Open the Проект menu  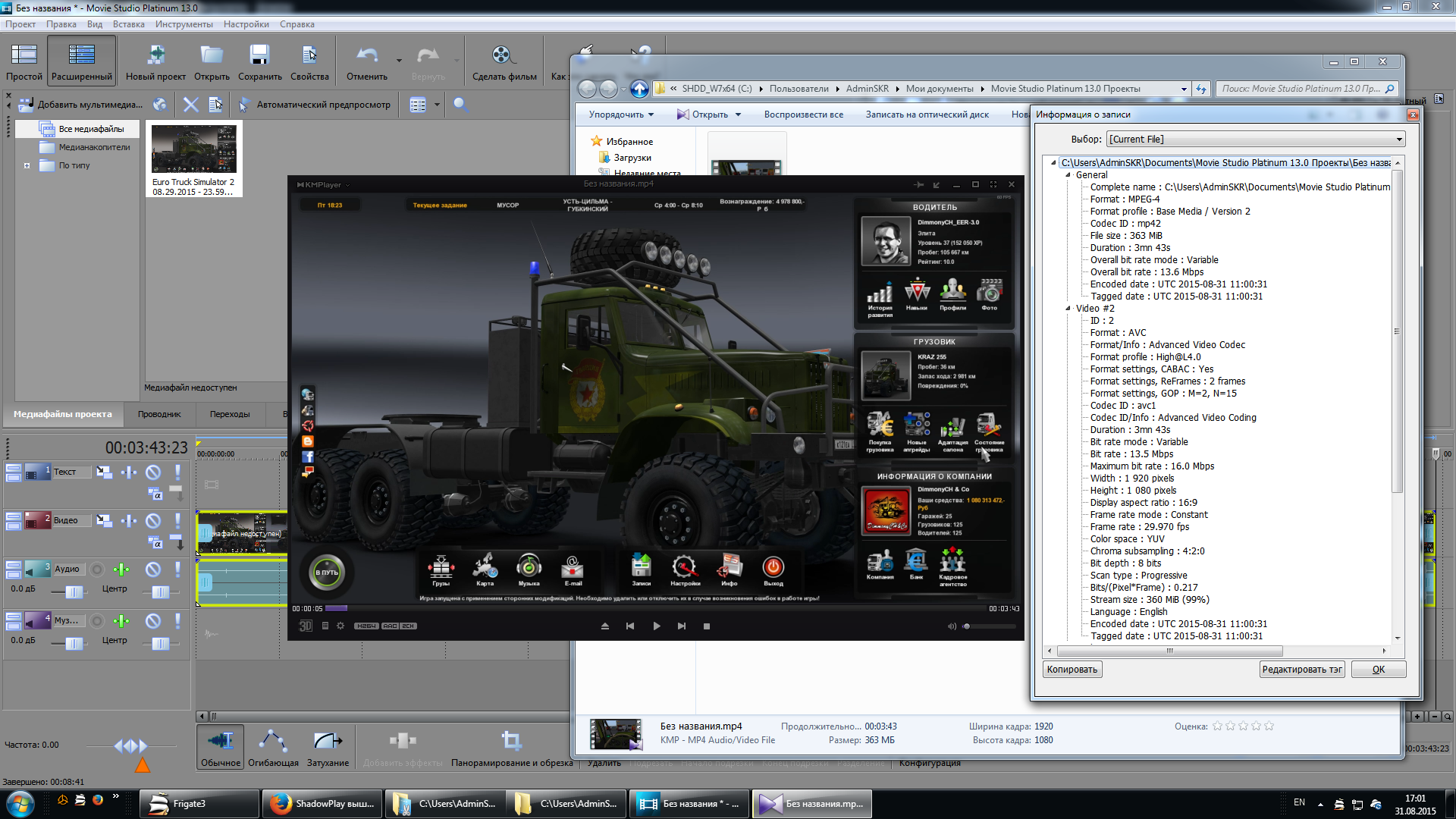click(20, 24)
